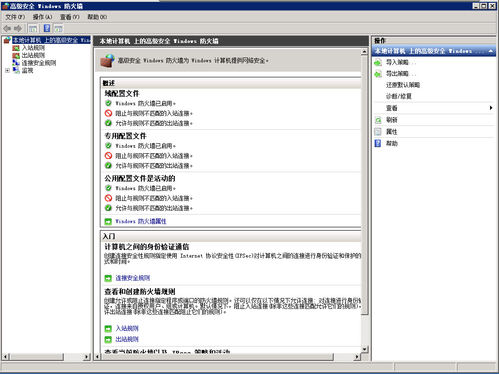Select 入站规则 in the left tree

click(x=33, y=48)
